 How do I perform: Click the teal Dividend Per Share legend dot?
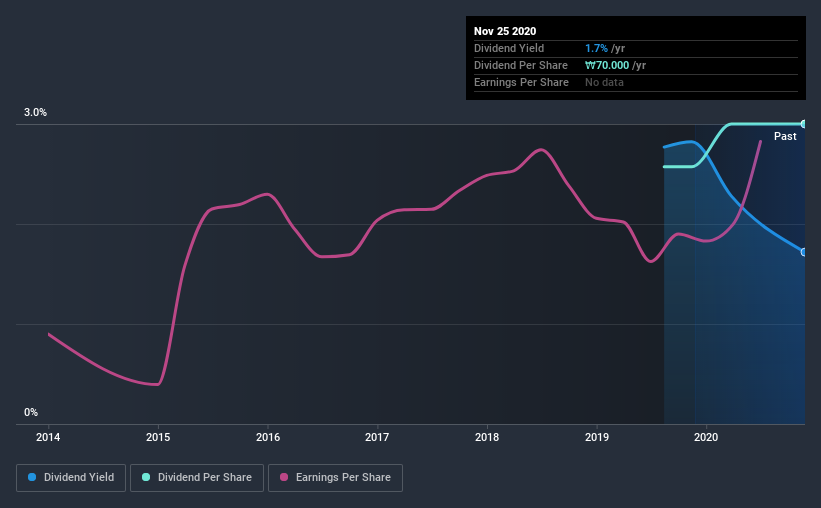click(x=146, y=477)
